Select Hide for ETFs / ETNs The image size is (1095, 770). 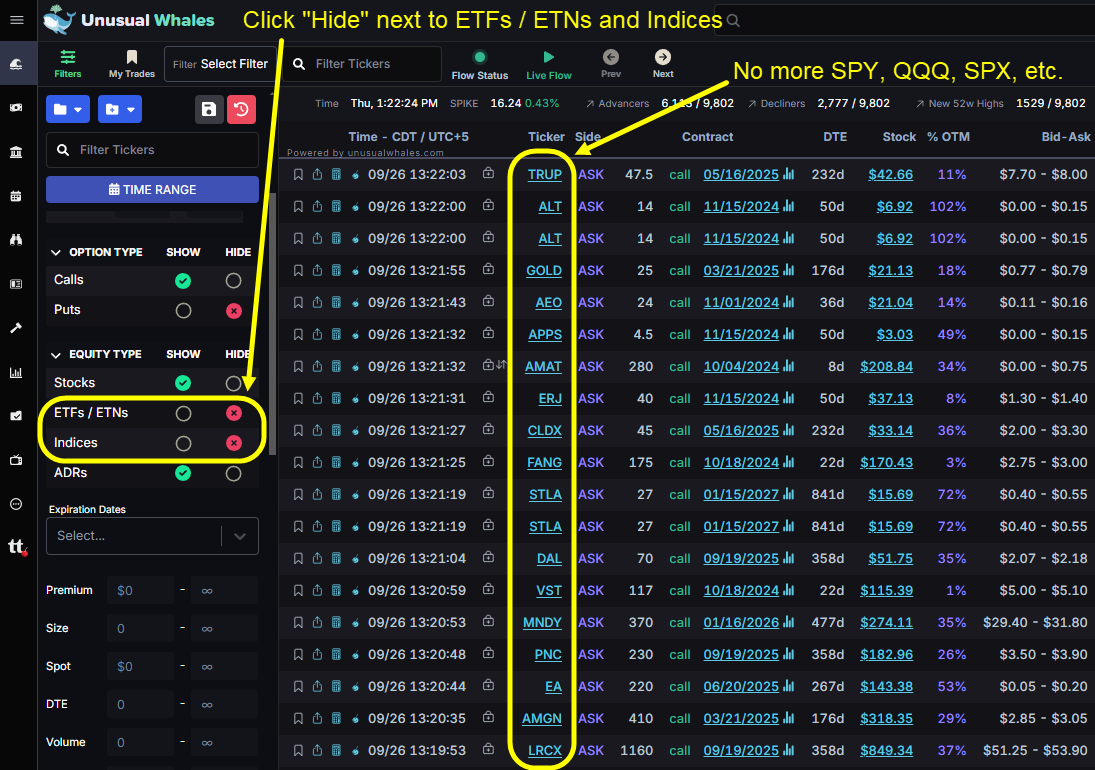(234, 413)
